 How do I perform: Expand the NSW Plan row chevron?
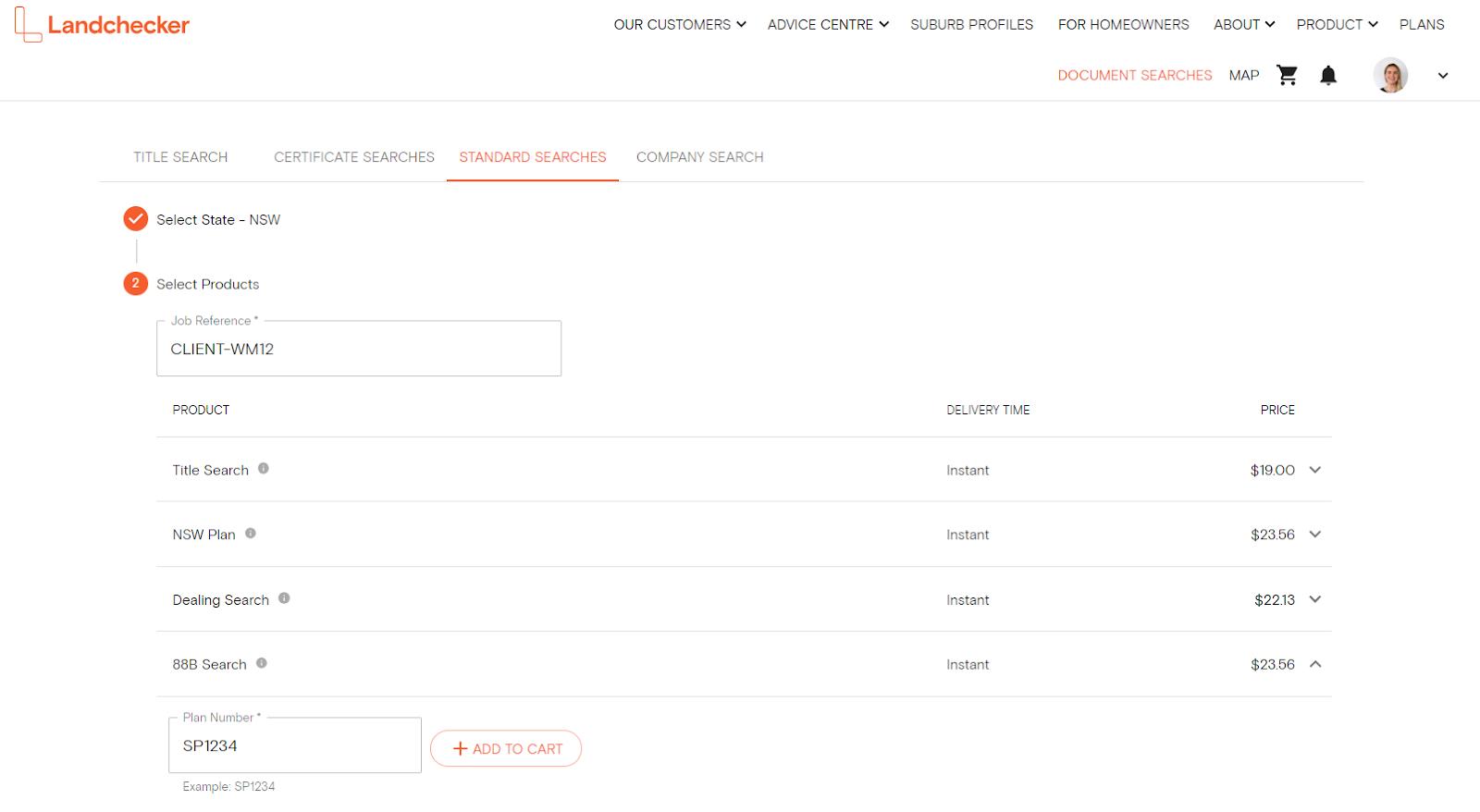point(1315,535)
